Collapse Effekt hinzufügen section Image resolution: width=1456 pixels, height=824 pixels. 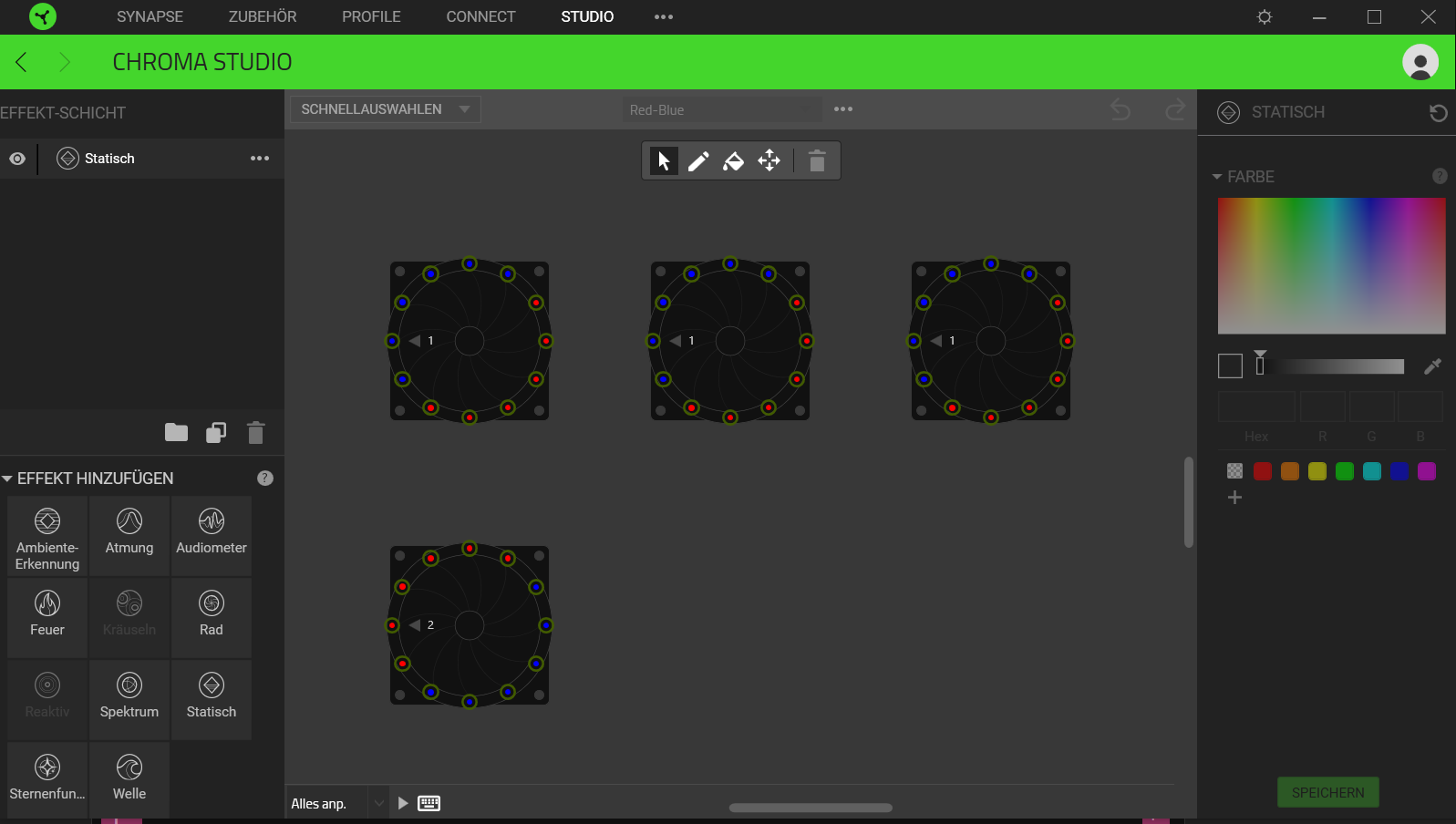coord(7,479)
